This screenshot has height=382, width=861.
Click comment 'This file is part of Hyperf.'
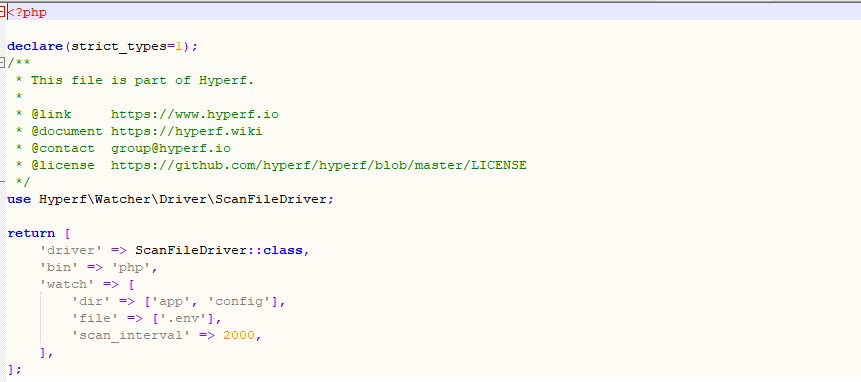click(x=143, y=81)
